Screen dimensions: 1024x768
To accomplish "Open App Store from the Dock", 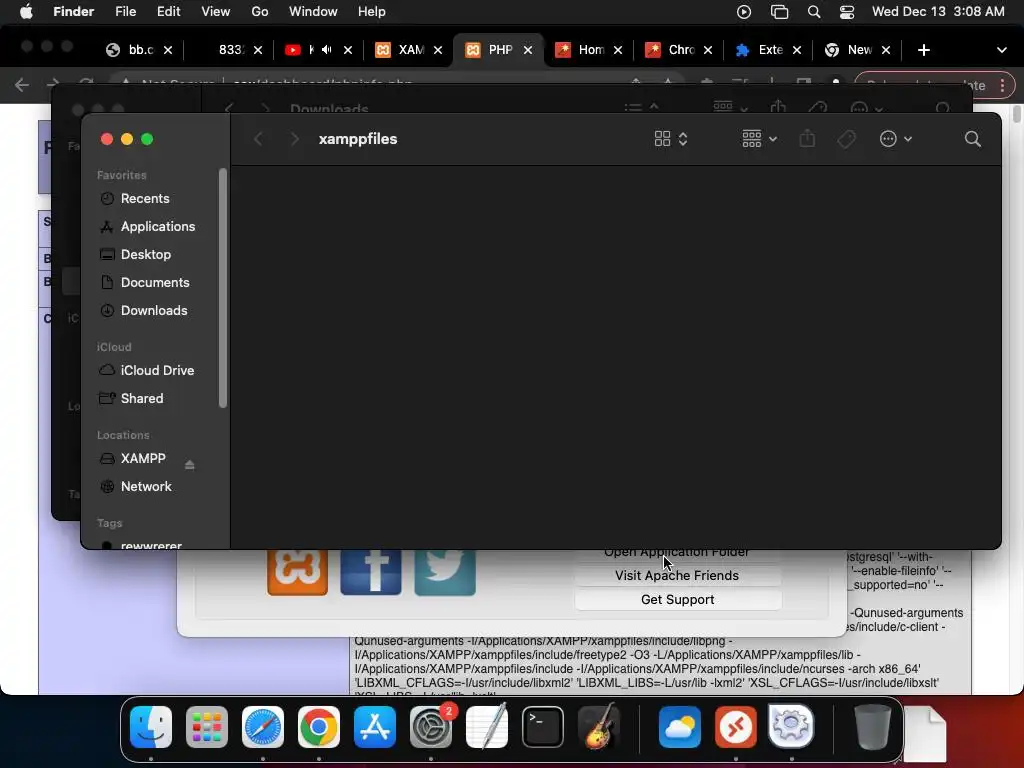I will click(375, 727).
